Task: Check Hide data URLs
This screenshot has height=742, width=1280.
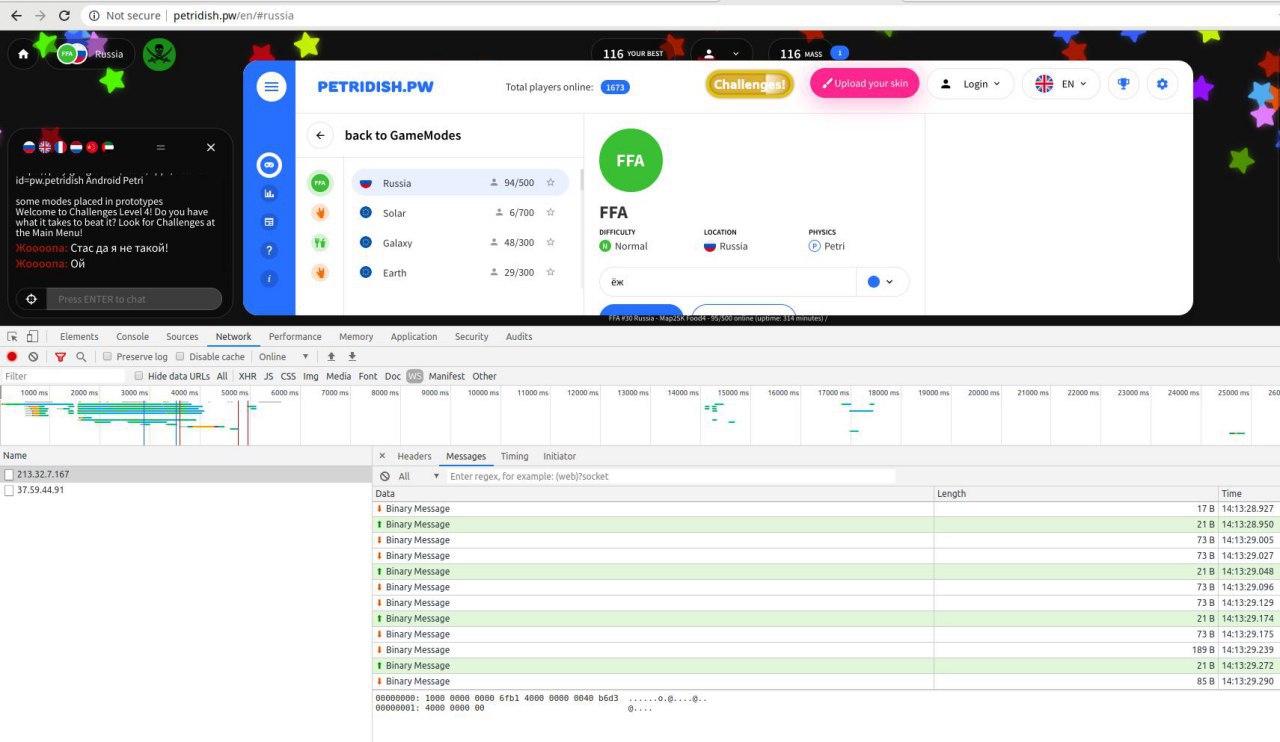Action: [140, 376]
